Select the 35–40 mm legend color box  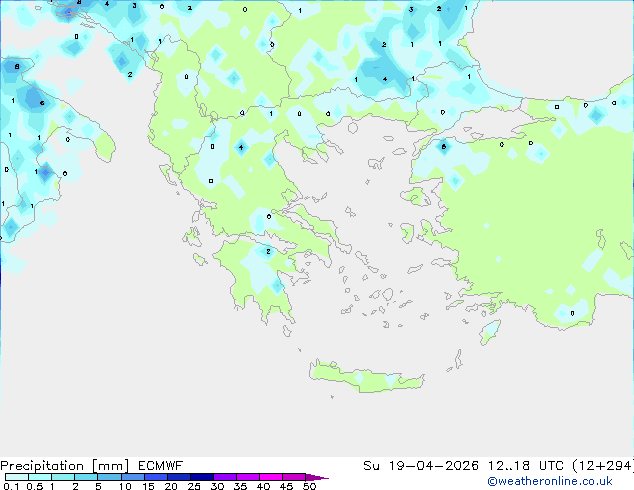click(x=247, y=477)
